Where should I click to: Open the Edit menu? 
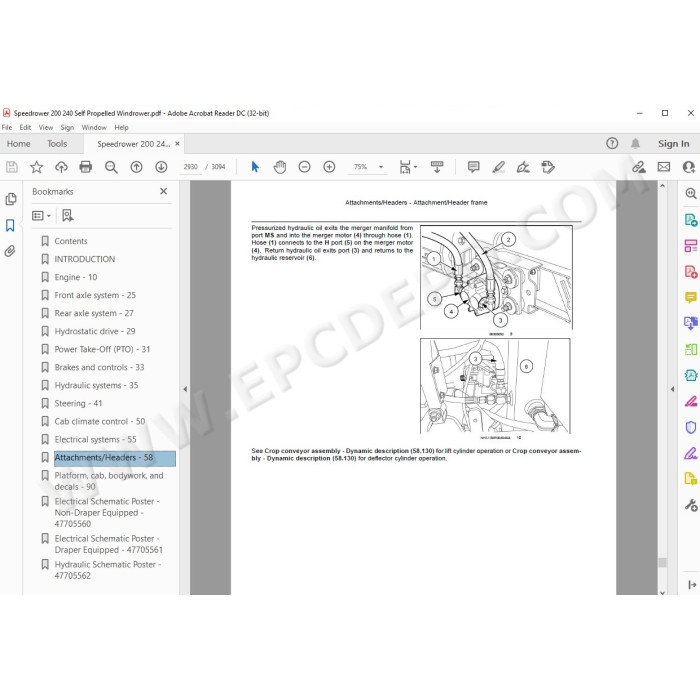(25, 127)
